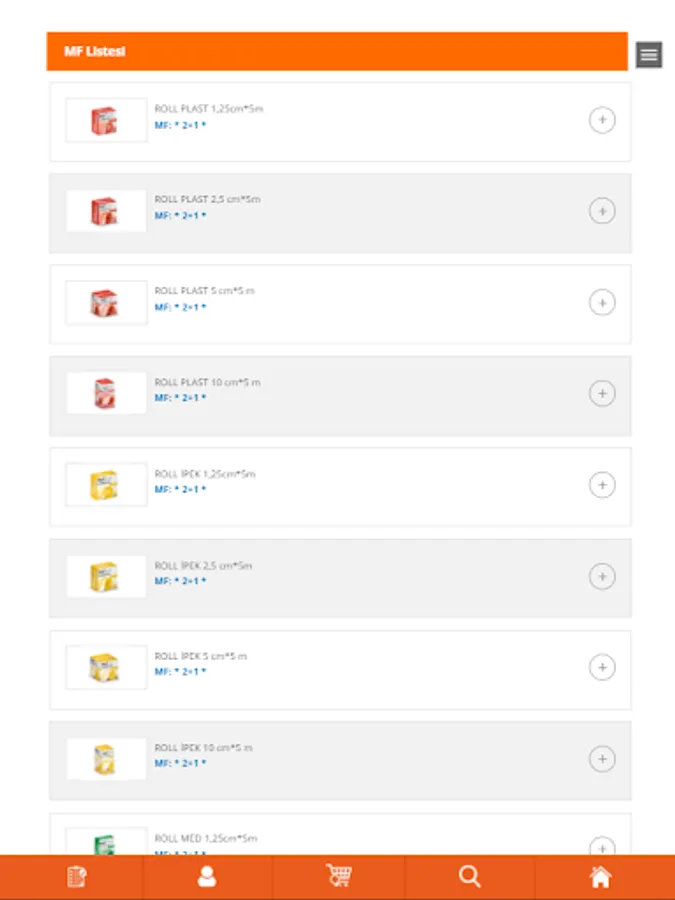This screenshot has height=900, width=675.
Task: Add ROLL İPEK 2,5 cm*5m via plus
Action: [x=601, y=577]
